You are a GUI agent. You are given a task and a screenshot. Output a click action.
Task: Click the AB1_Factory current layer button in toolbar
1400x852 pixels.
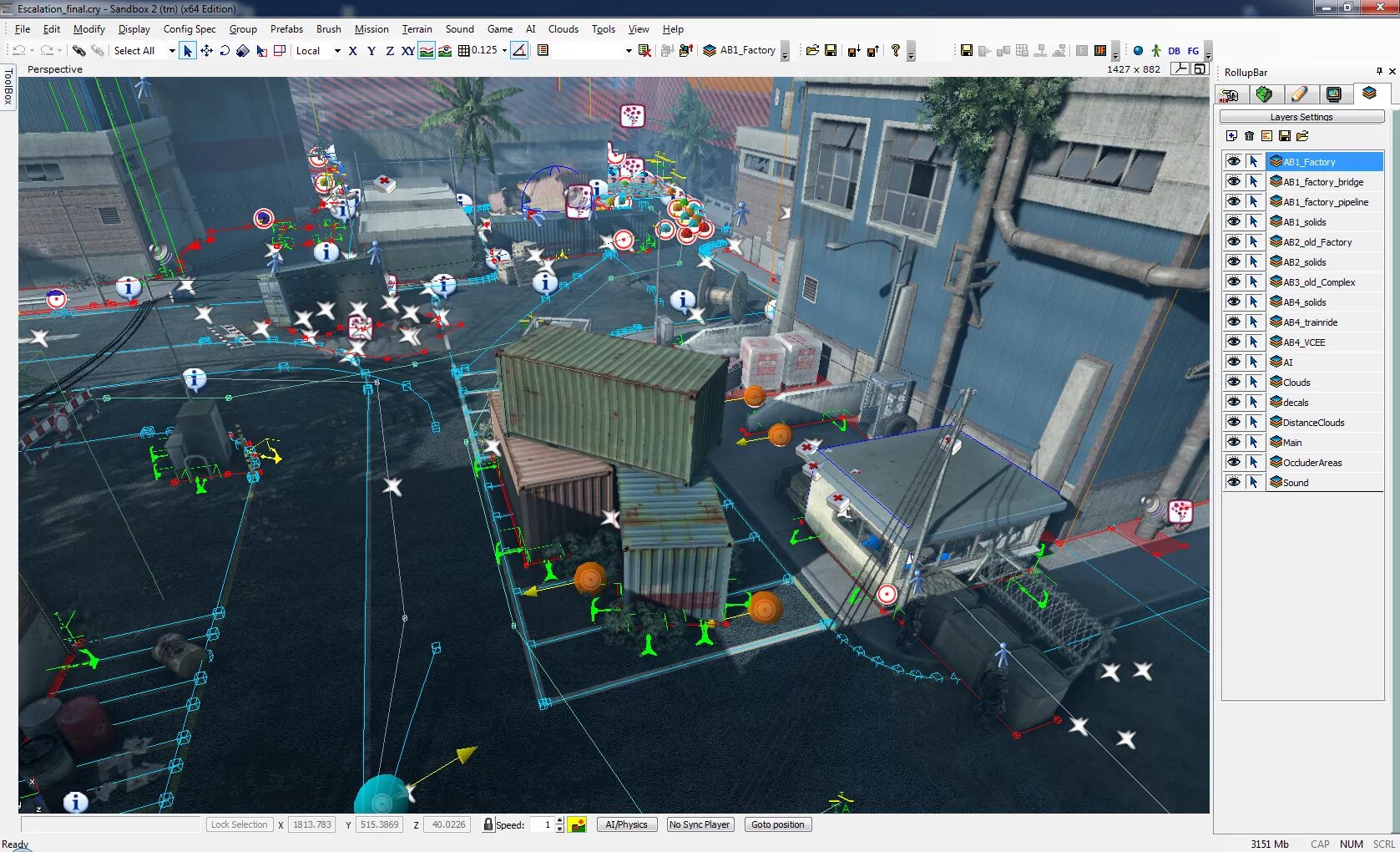point(740,50)
